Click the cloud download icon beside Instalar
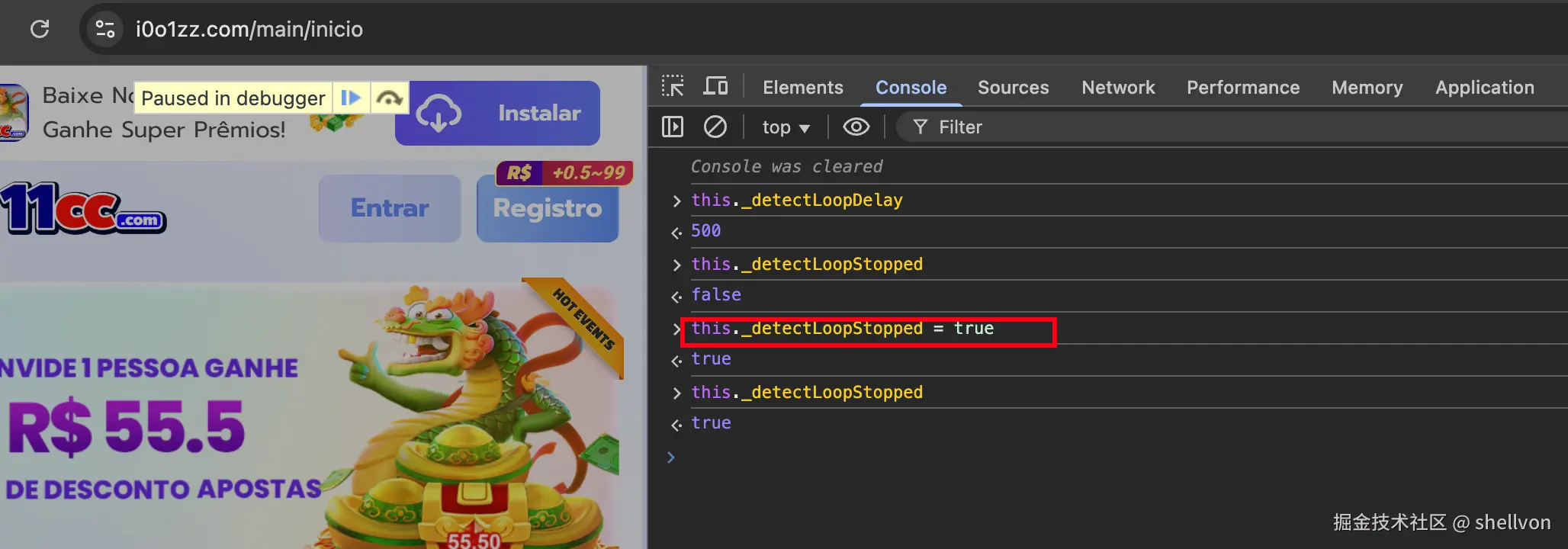Image resolution: width=1568 pixels, height=549 pixels. 439,113
